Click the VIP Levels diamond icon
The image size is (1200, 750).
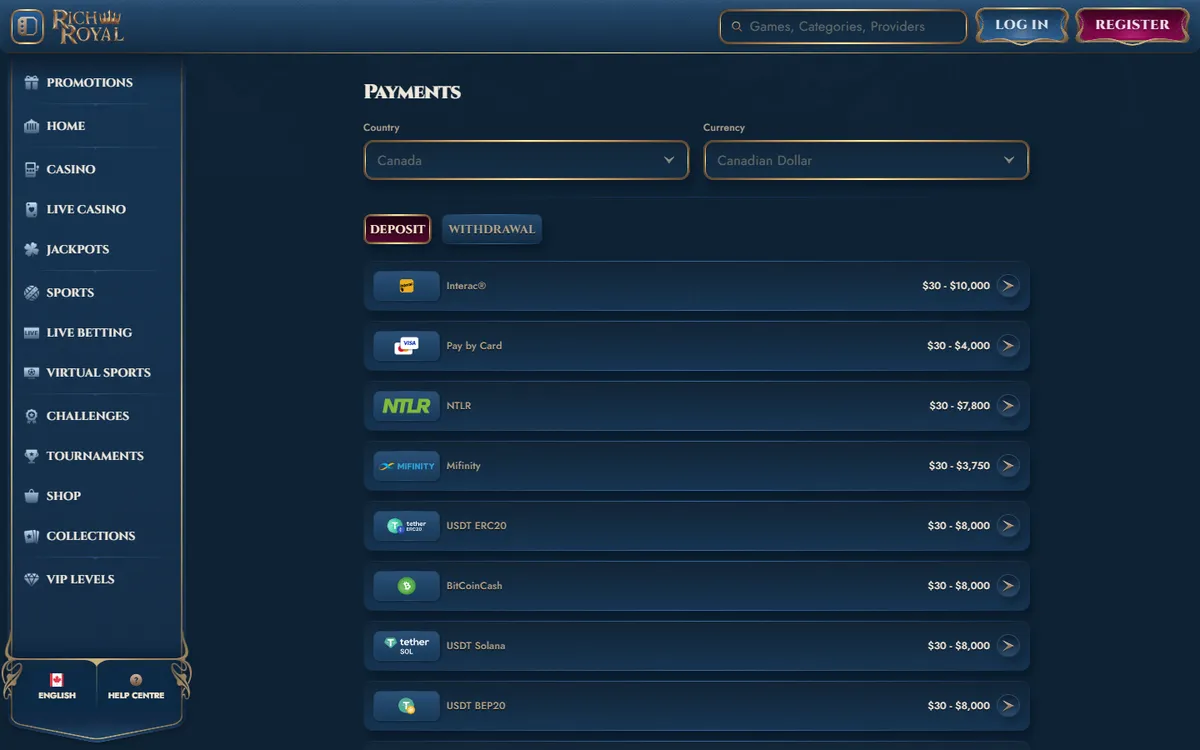[x=31, y=579]
